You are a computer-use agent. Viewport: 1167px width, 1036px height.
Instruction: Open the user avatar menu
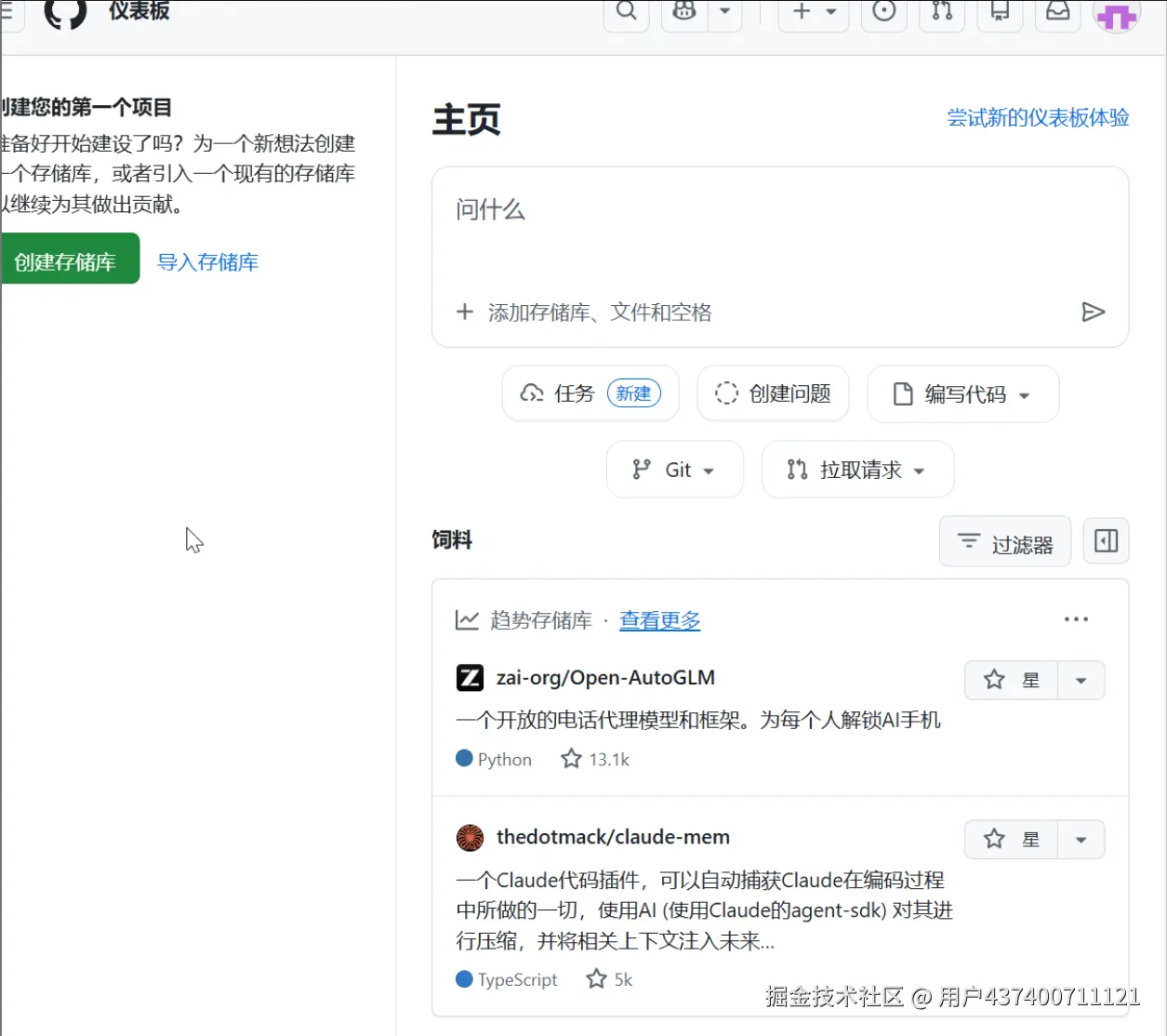[x=1116, y=13]
